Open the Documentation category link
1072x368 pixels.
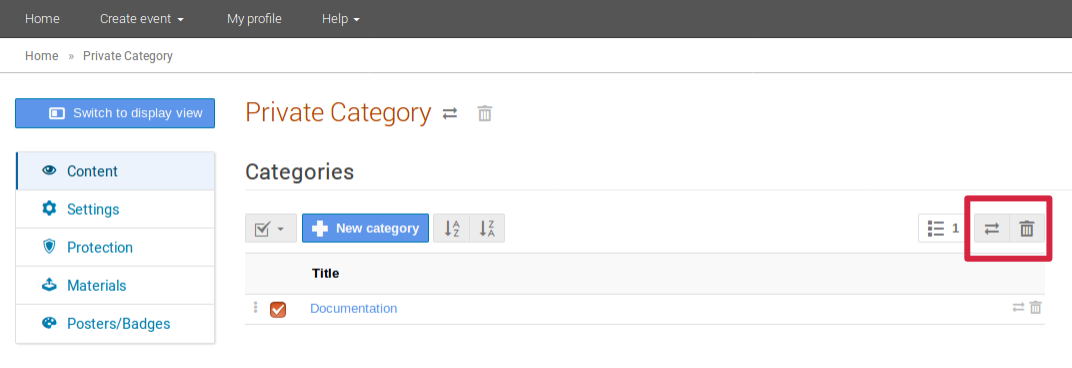click(353, 308)
